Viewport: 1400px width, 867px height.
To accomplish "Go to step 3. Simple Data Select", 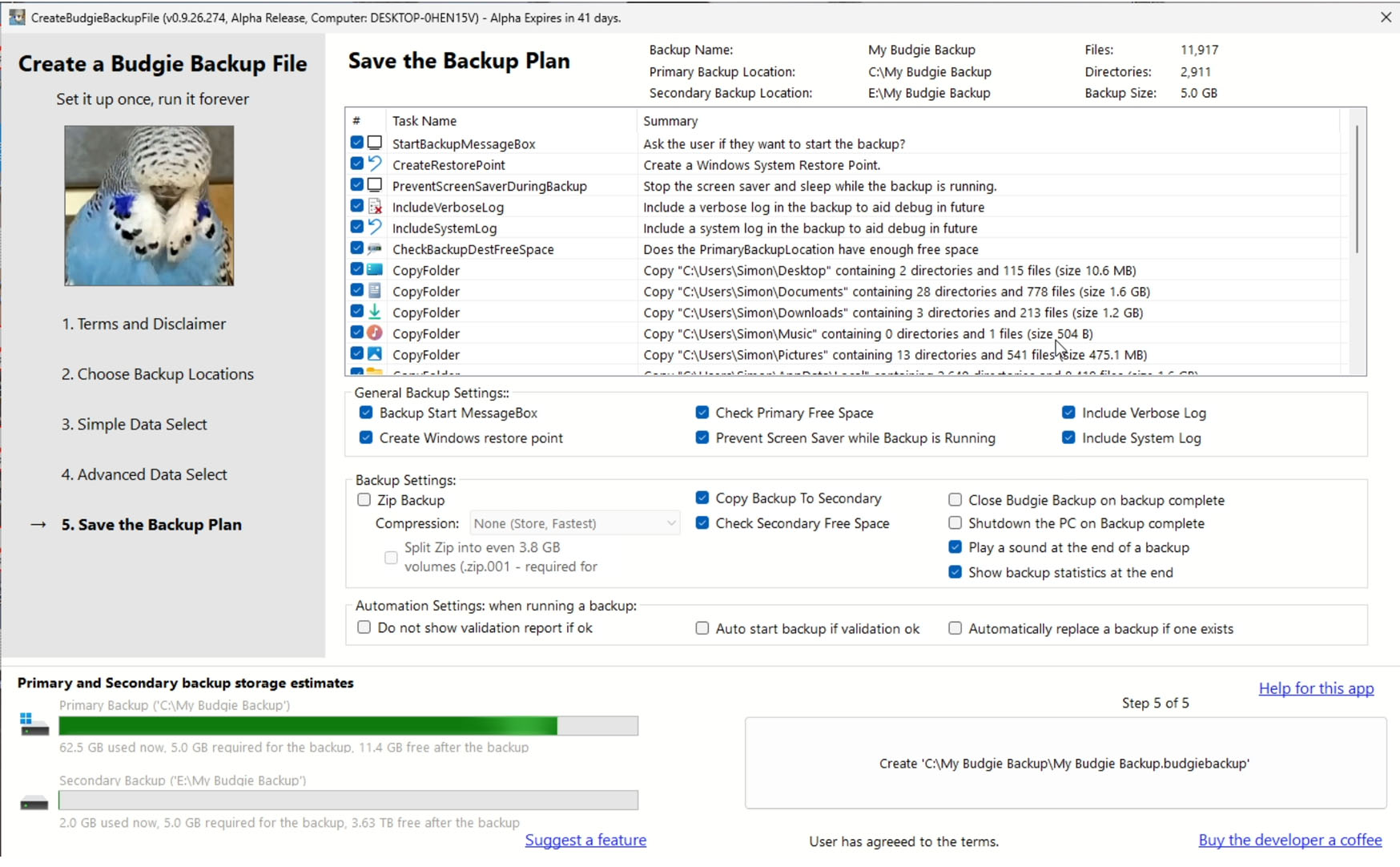I will point(134,424).
